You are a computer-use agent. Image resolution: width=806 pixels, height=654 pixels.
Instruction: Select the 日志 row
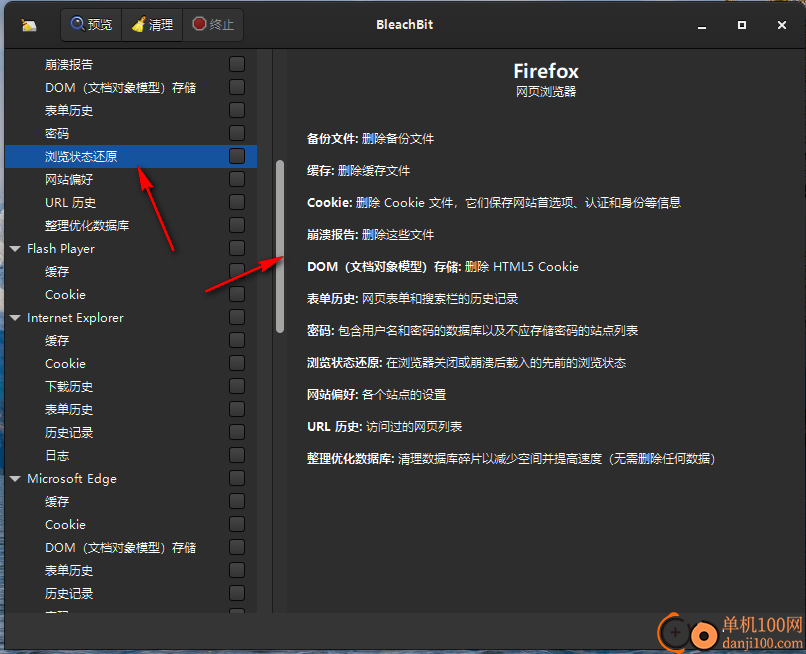[x=131, y=455]
